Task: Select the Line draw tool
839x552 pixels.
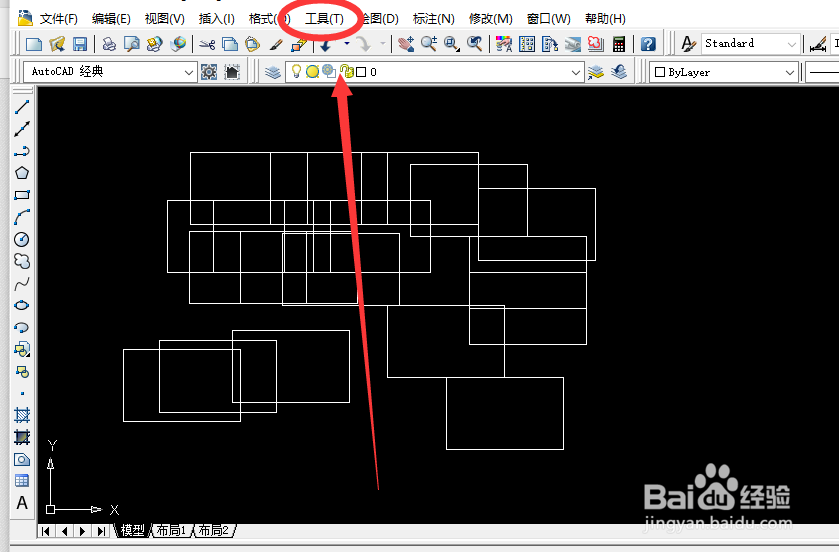Action: coord(22,107)
